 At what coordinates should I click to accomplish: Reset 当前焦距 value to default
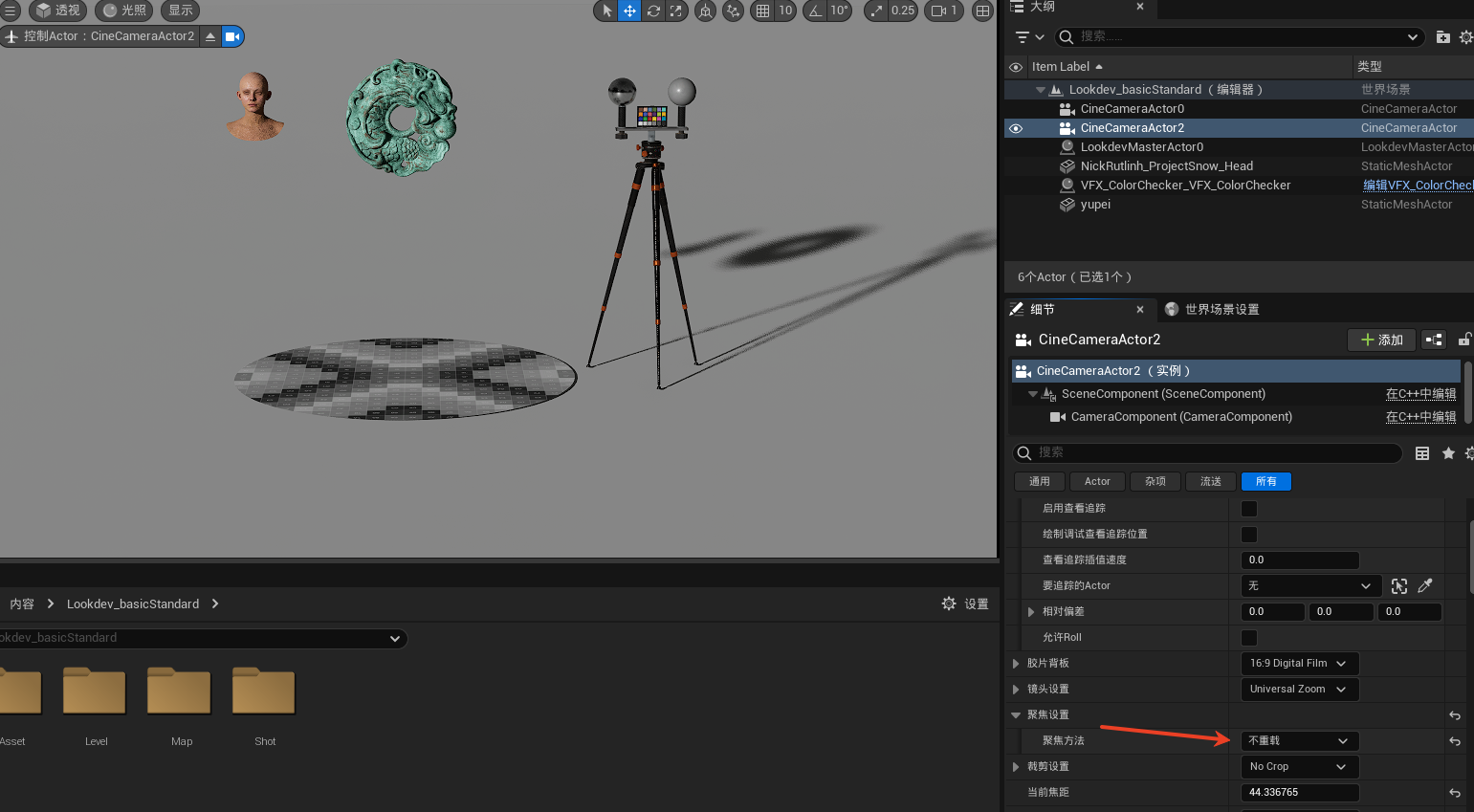(x=1455, y=793)
